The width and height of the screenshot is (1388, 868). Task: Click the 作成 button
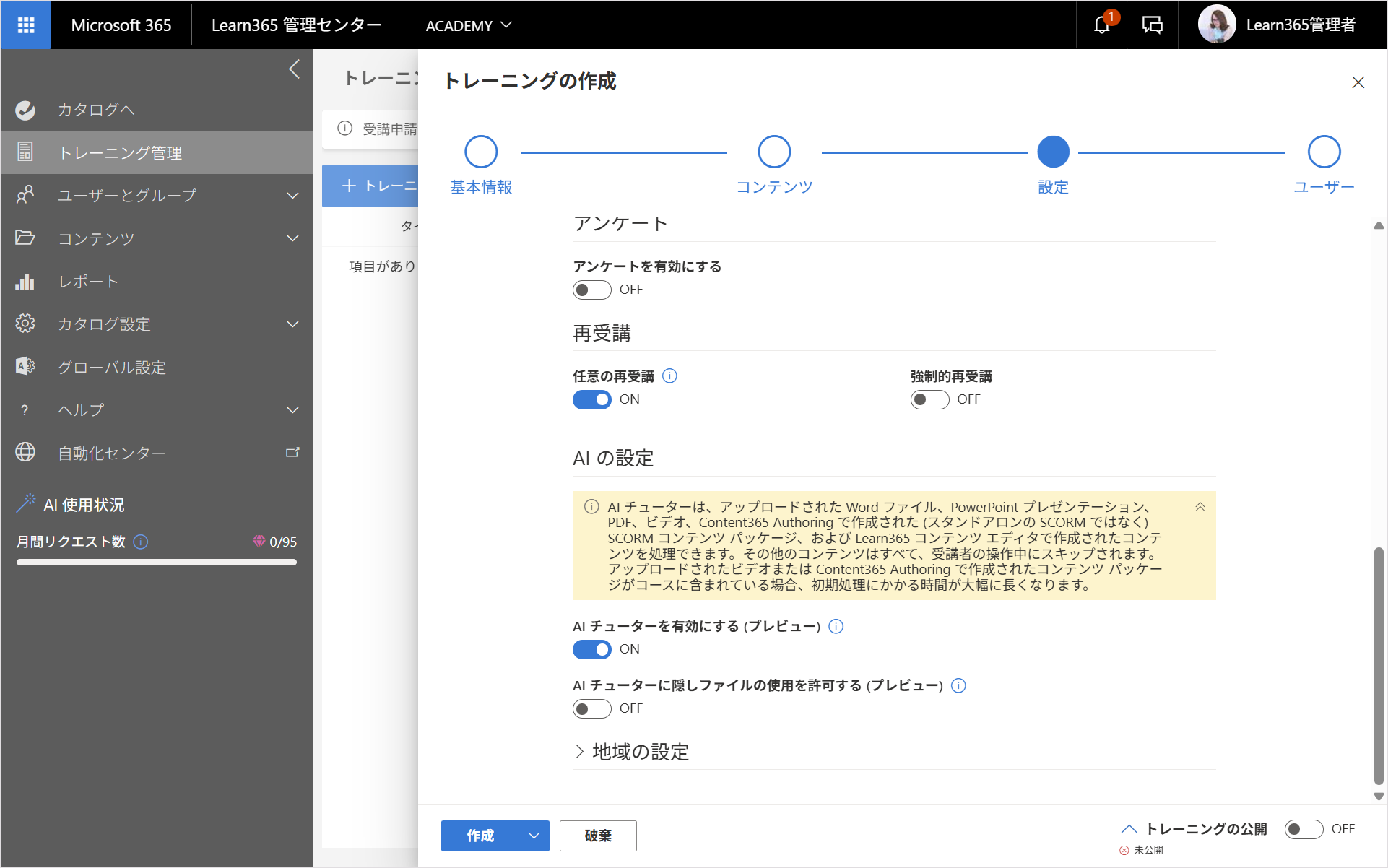480,836
